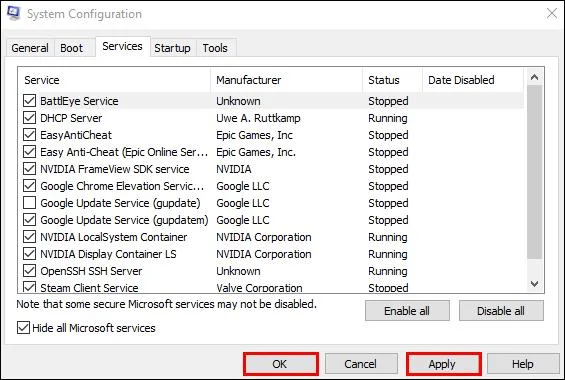
Task: Click the "NVIDIA" manufacturer of FrameView SDK
Action: (x=234, y=169)
